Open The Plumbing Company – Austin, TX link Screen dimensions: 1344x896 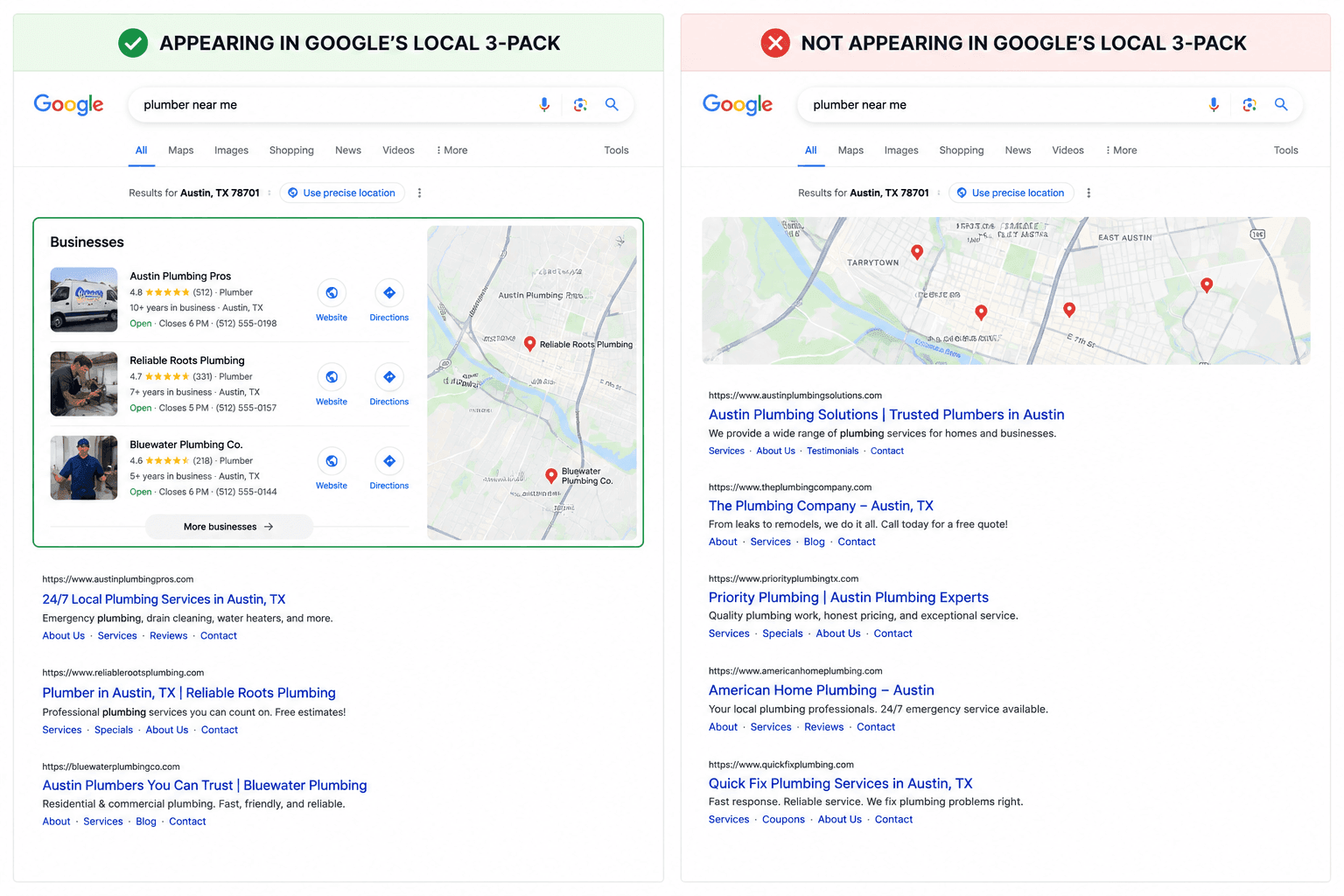click(x=821, y=506)
